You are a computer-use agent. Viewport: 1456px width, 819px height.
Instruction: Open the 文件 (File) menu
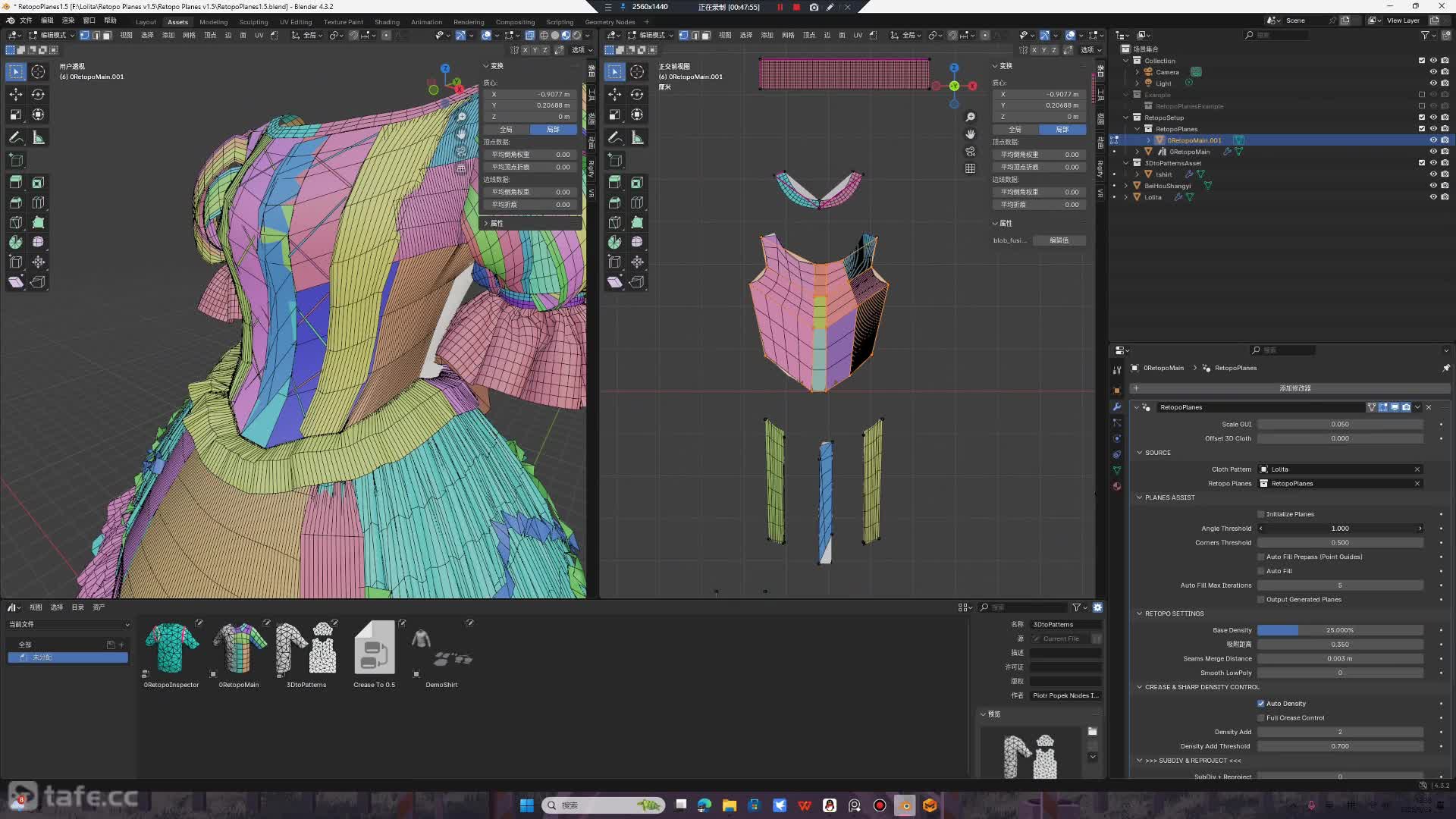[x=26, y=20]
